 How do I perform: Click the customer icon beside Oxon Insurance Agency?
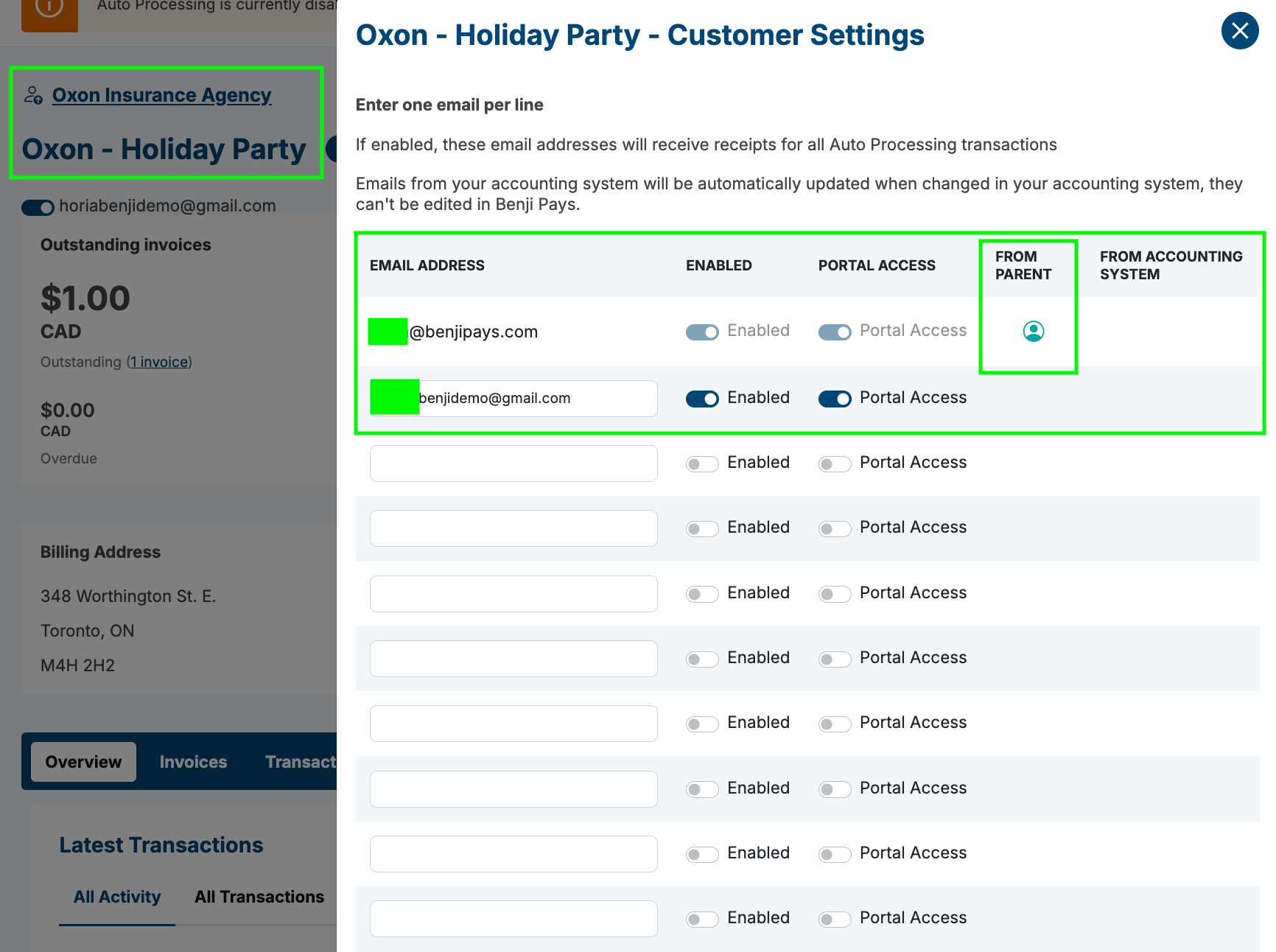point(33,95)
